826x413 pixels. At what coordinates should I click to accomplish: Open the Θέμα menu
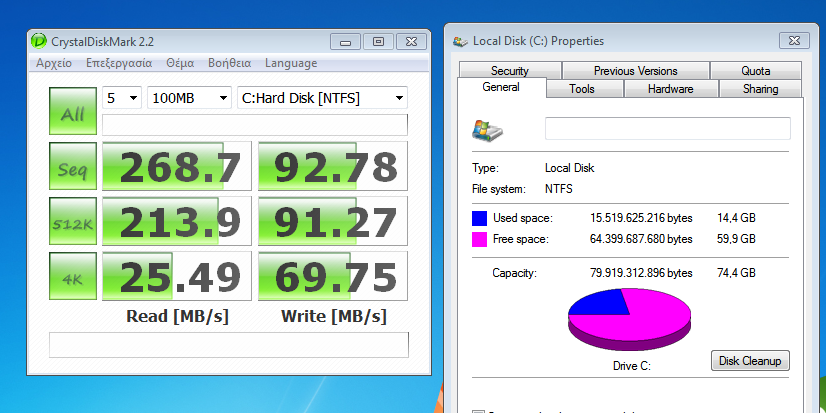point(180,63)
